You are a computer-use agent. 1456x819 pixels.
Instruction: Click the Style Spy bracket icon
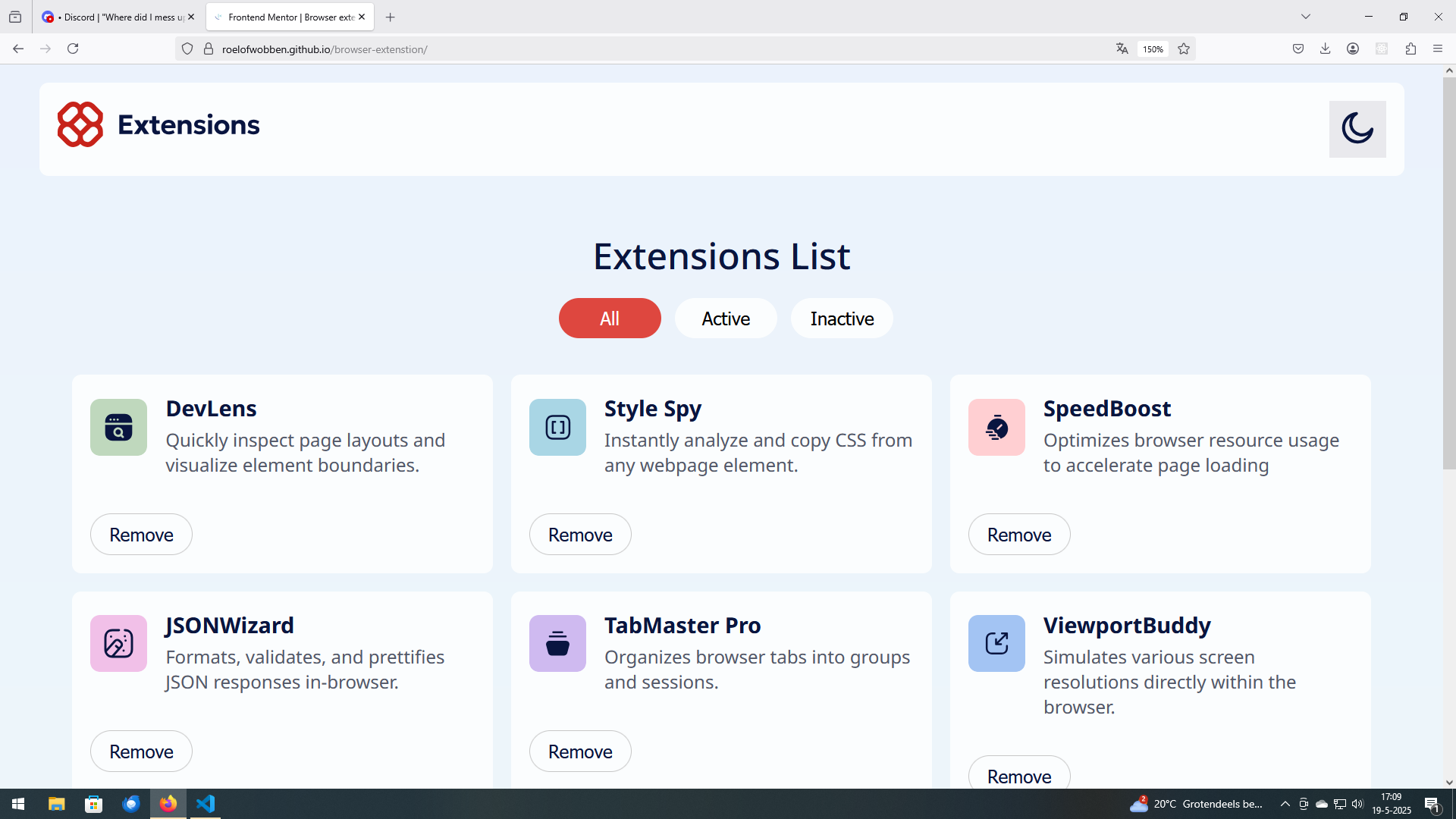(557, 428)
